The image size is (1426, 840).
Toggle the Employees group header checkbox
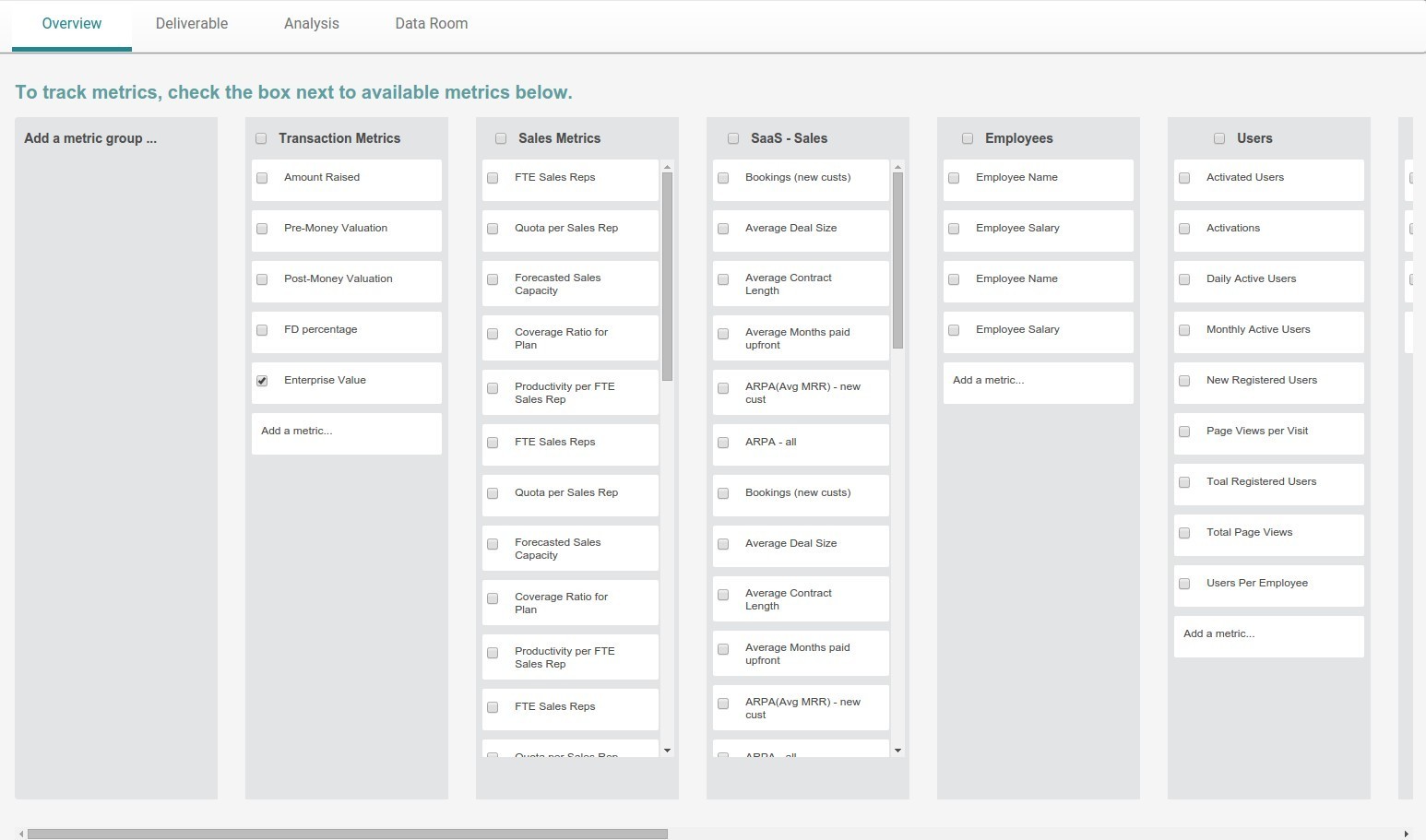point(968,138)
